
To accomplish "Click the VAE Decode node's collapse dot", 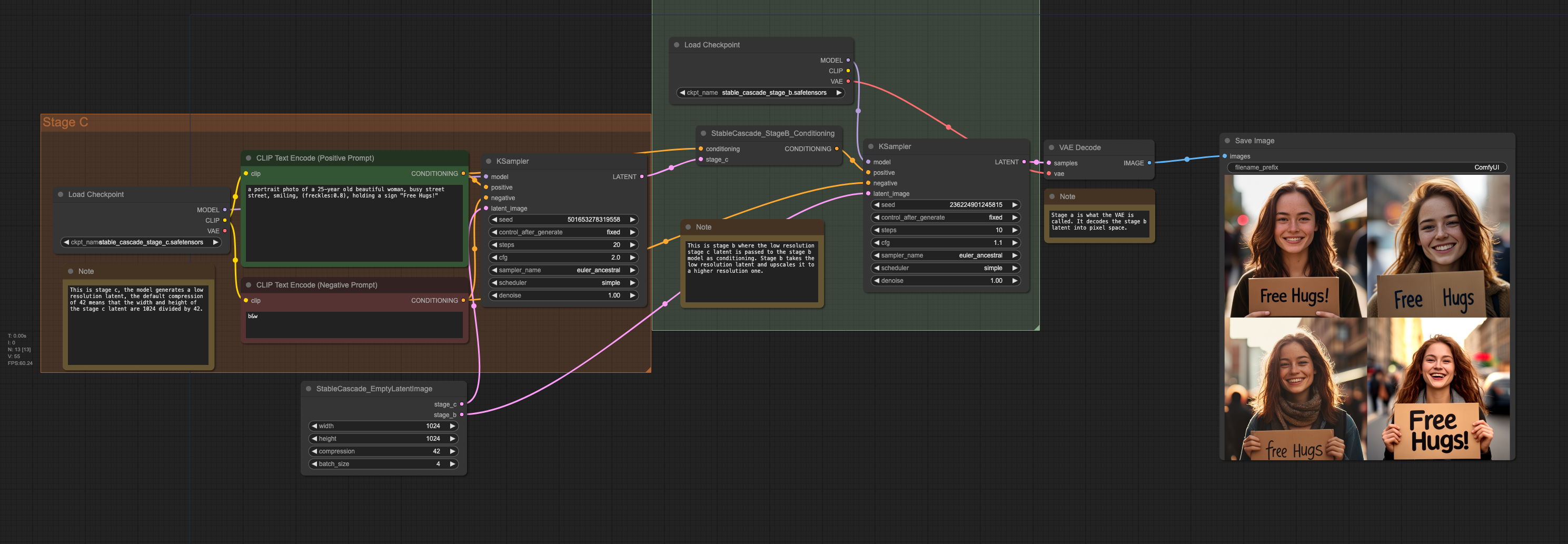I will coord(1051,147).
